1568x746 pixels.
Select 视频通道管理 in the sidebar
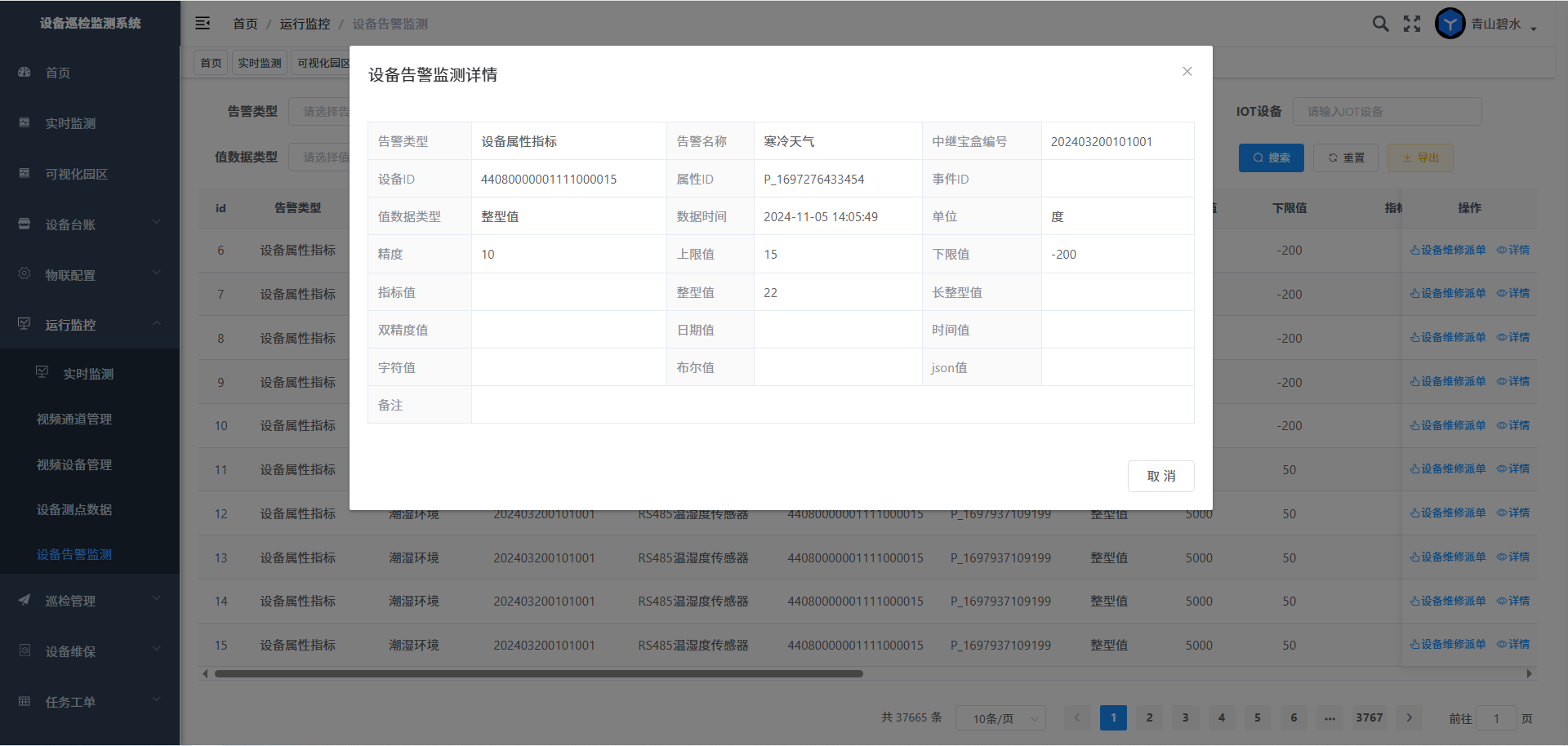[74, 419]
